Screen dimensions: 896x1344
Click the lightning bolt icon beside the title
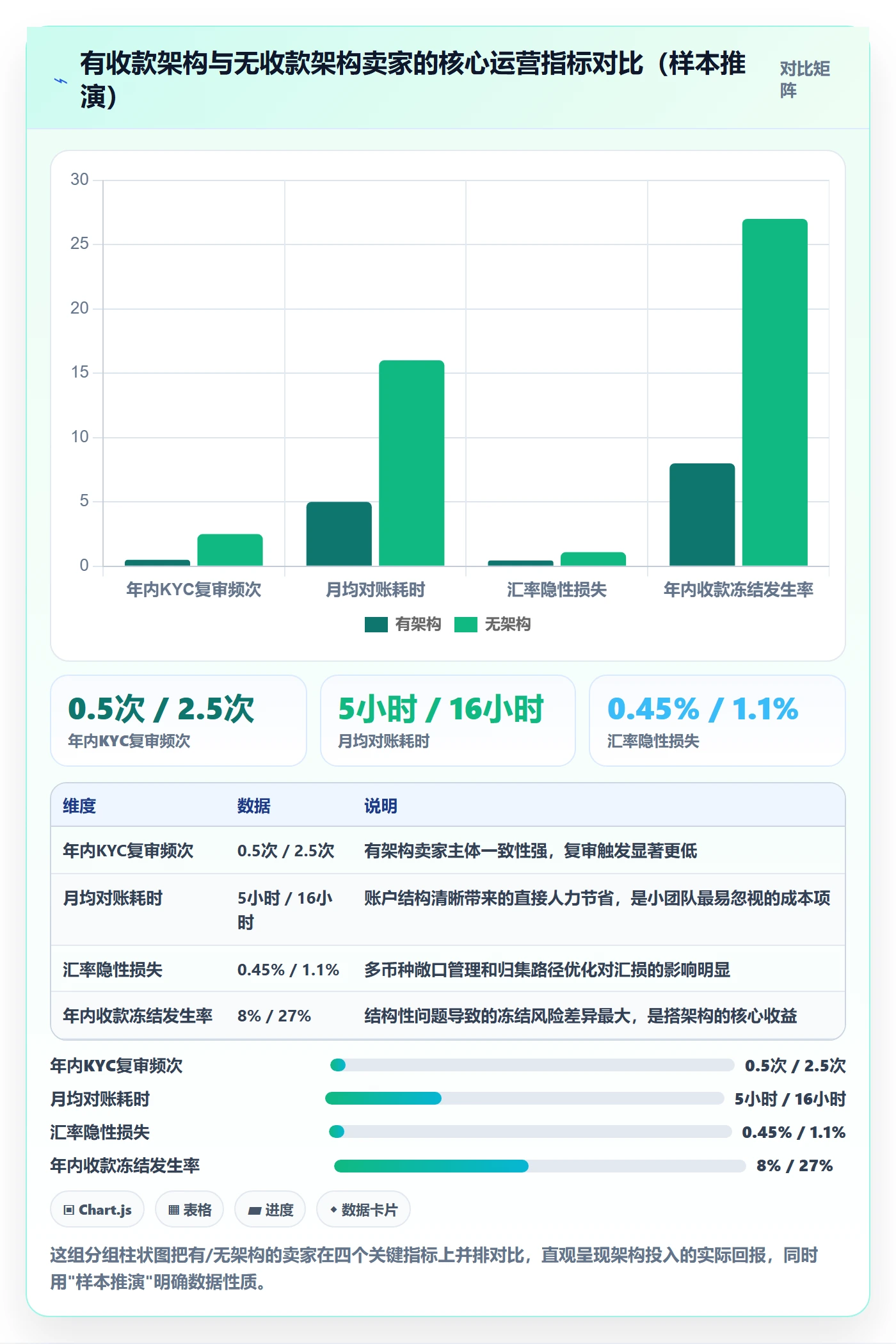[x=61, y=81]
